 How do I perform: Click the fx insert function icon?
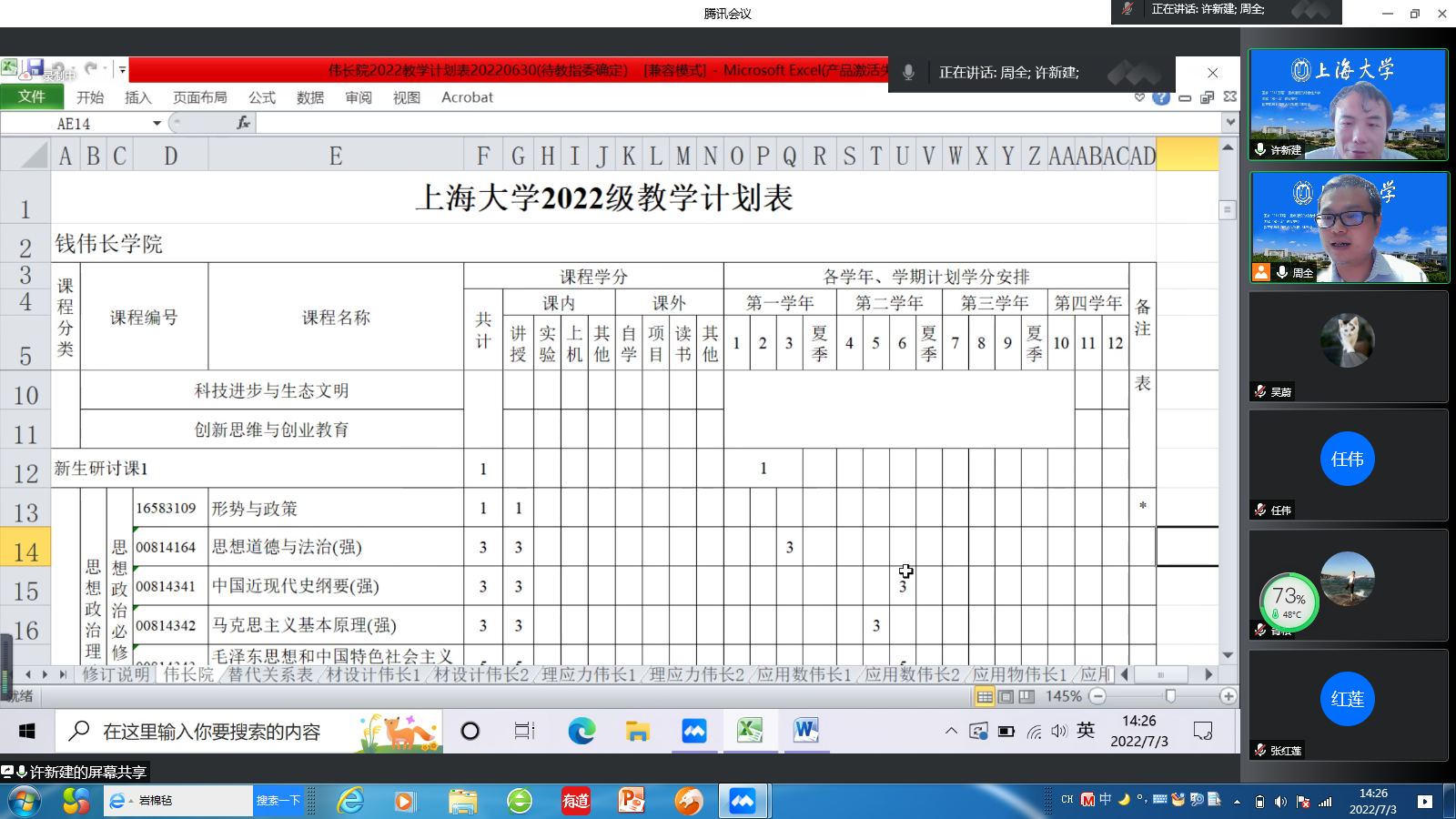coord(243,123)
